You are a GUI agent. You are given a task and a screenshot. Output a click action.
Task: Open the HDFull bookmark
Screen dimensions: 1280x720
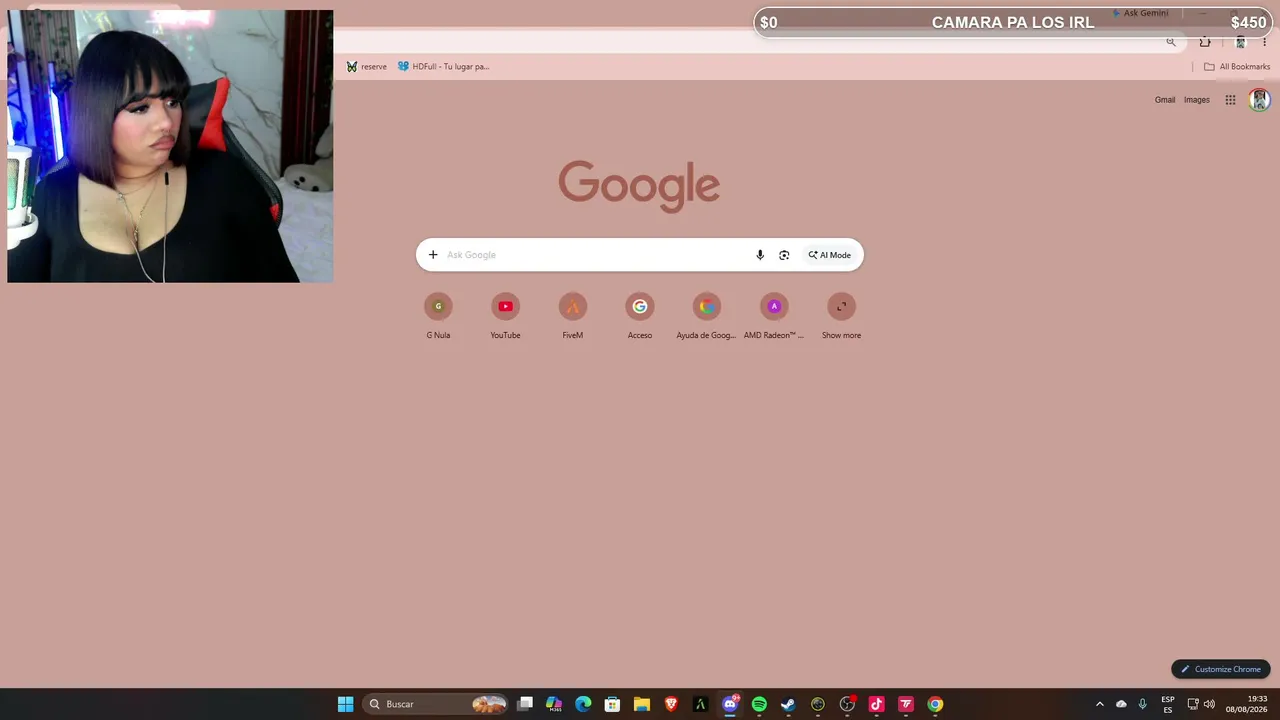tap(444, 67)
